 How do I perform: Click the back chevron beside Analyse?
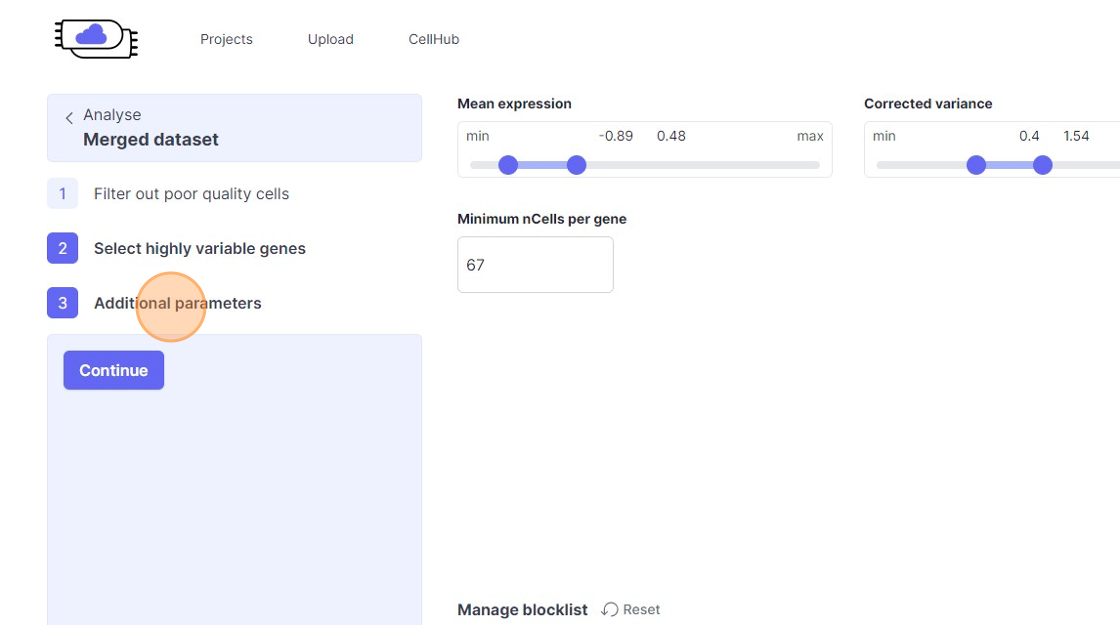tap(69, 118)
